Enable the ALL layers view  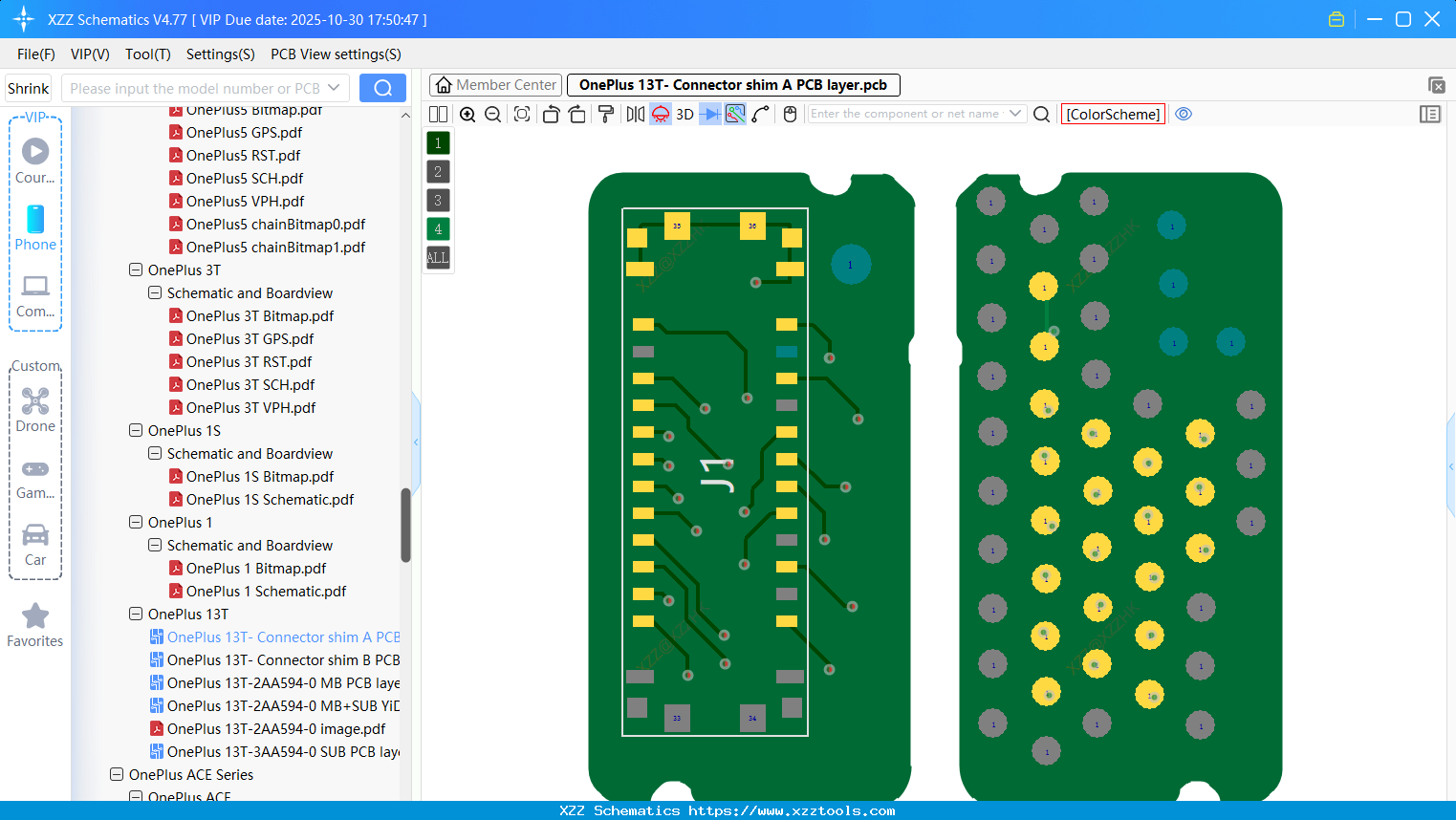coord(437,257)
